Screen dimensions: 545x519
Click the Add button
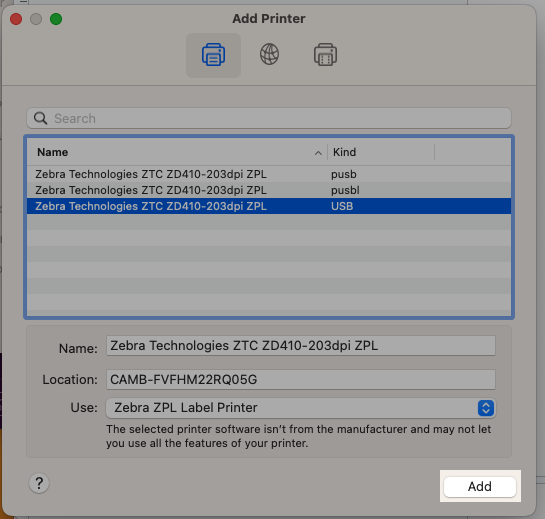(480, 486)
